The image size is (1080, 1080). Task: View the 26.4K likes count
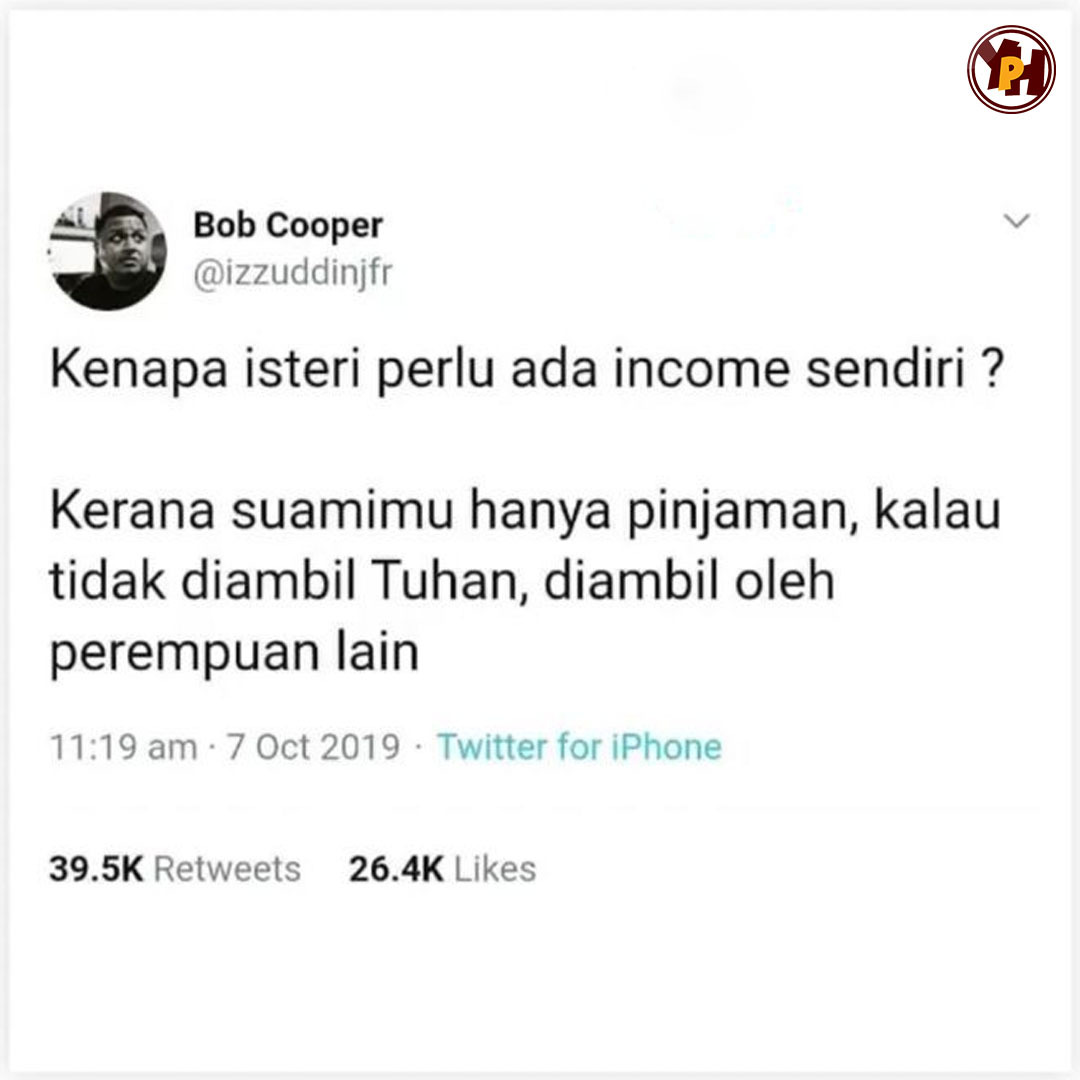pyautogui.click(x=396, y=869)
